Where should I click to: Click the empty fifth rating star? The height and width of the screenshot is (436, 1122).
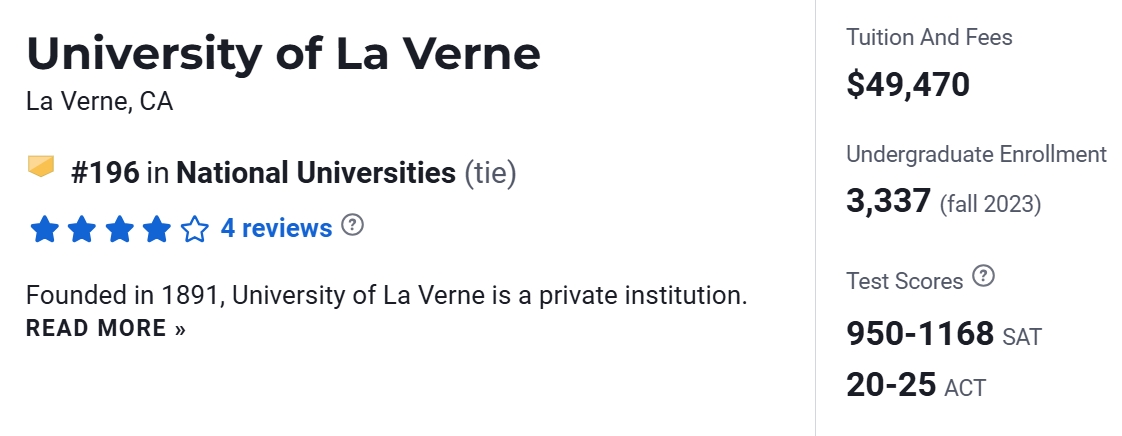coord(194,230)
